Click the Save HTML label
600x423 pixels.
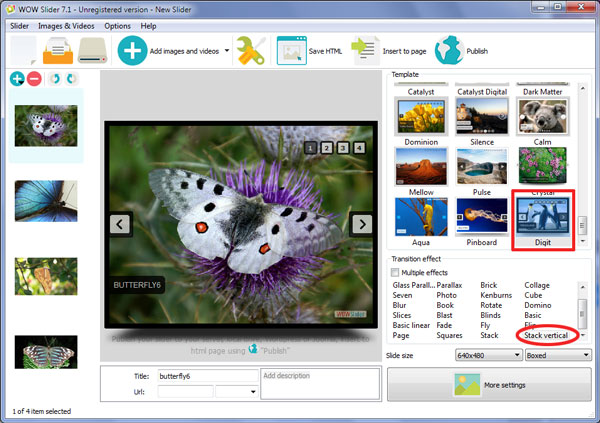[325, 51]
